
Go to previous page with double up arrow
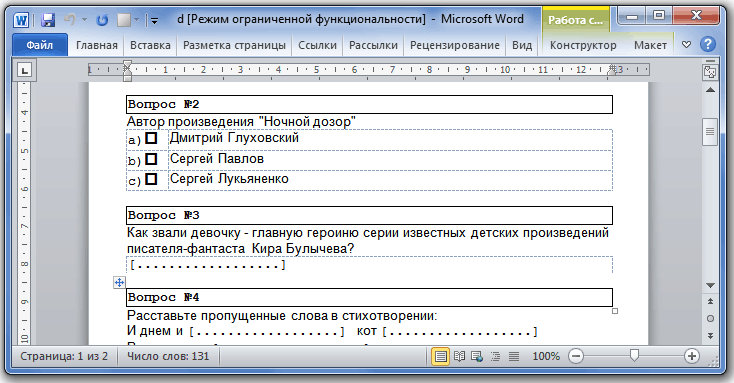[x=710, y=301]
